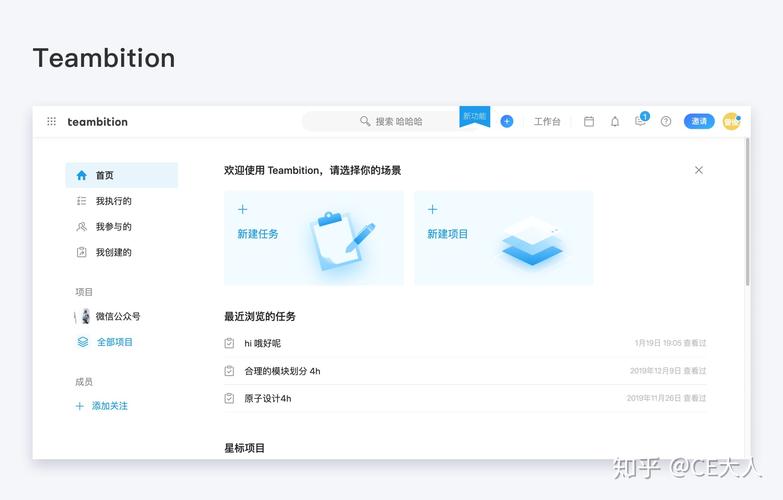Click the search magnifier icon
The width and height of the screenshot is (783, 500).
[x=365, y=121]
